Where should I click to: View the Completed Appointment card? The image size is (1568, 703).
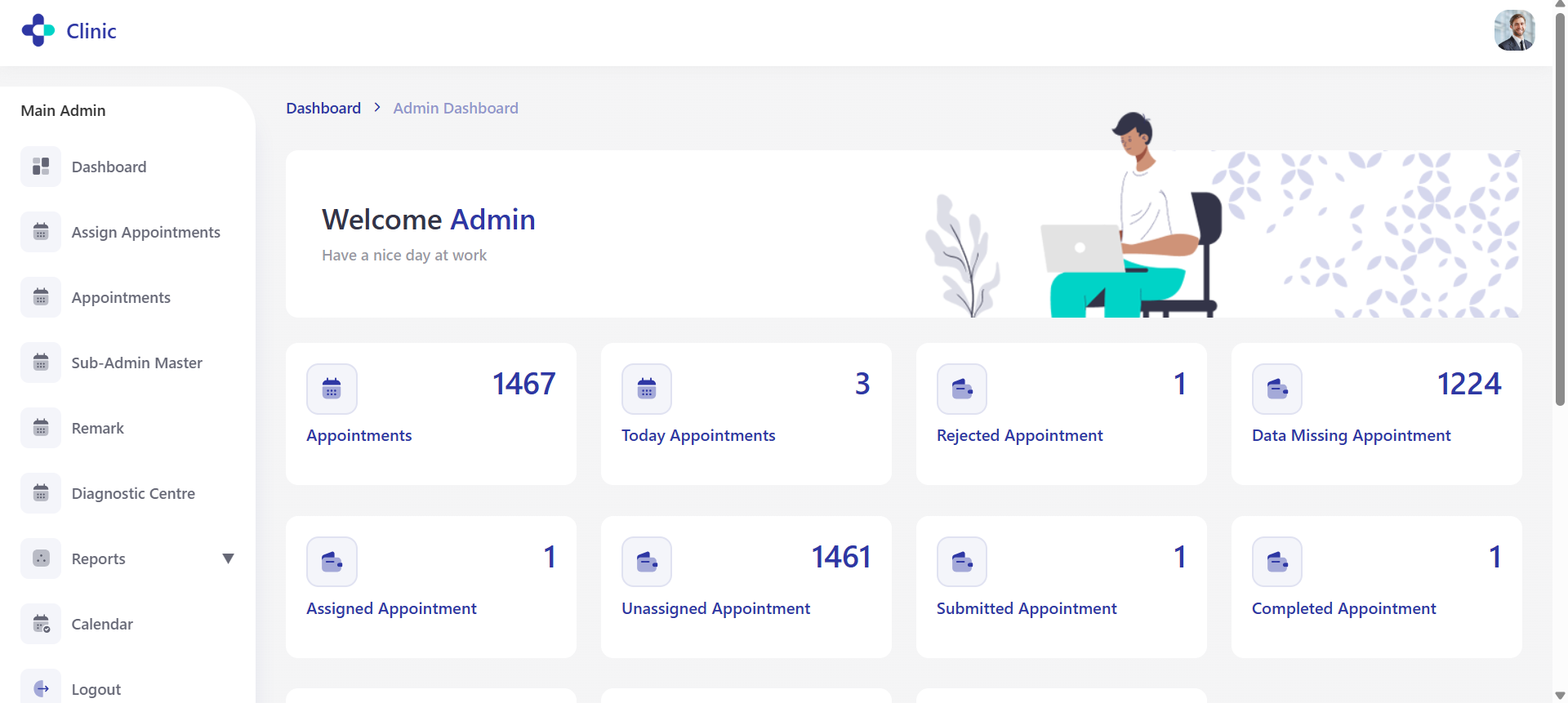(x=1343, y=608)
